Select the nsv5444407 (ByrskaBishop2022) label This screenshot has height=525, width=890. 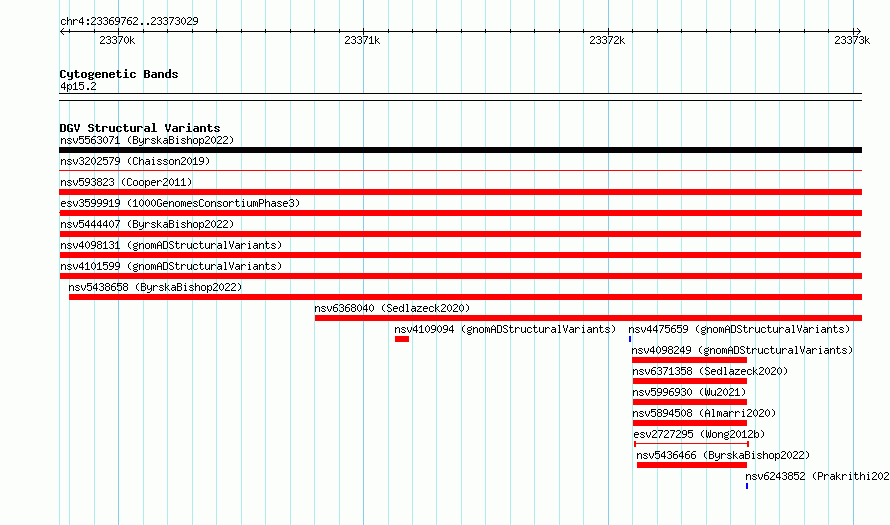point(147,224)
